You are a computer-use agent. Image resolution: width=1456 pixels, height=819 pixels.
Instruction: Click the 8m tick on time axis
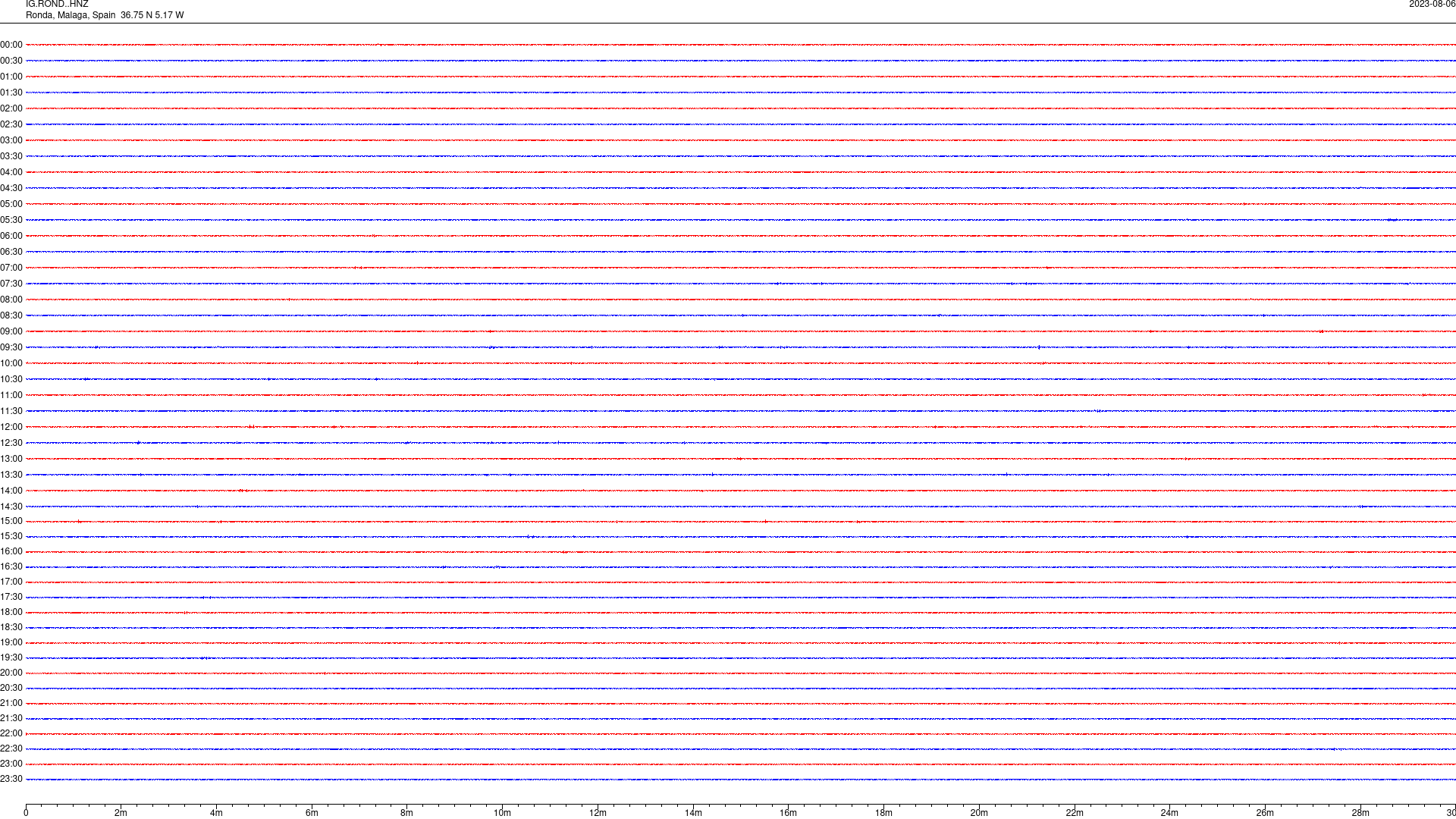(x=407, y=813)
